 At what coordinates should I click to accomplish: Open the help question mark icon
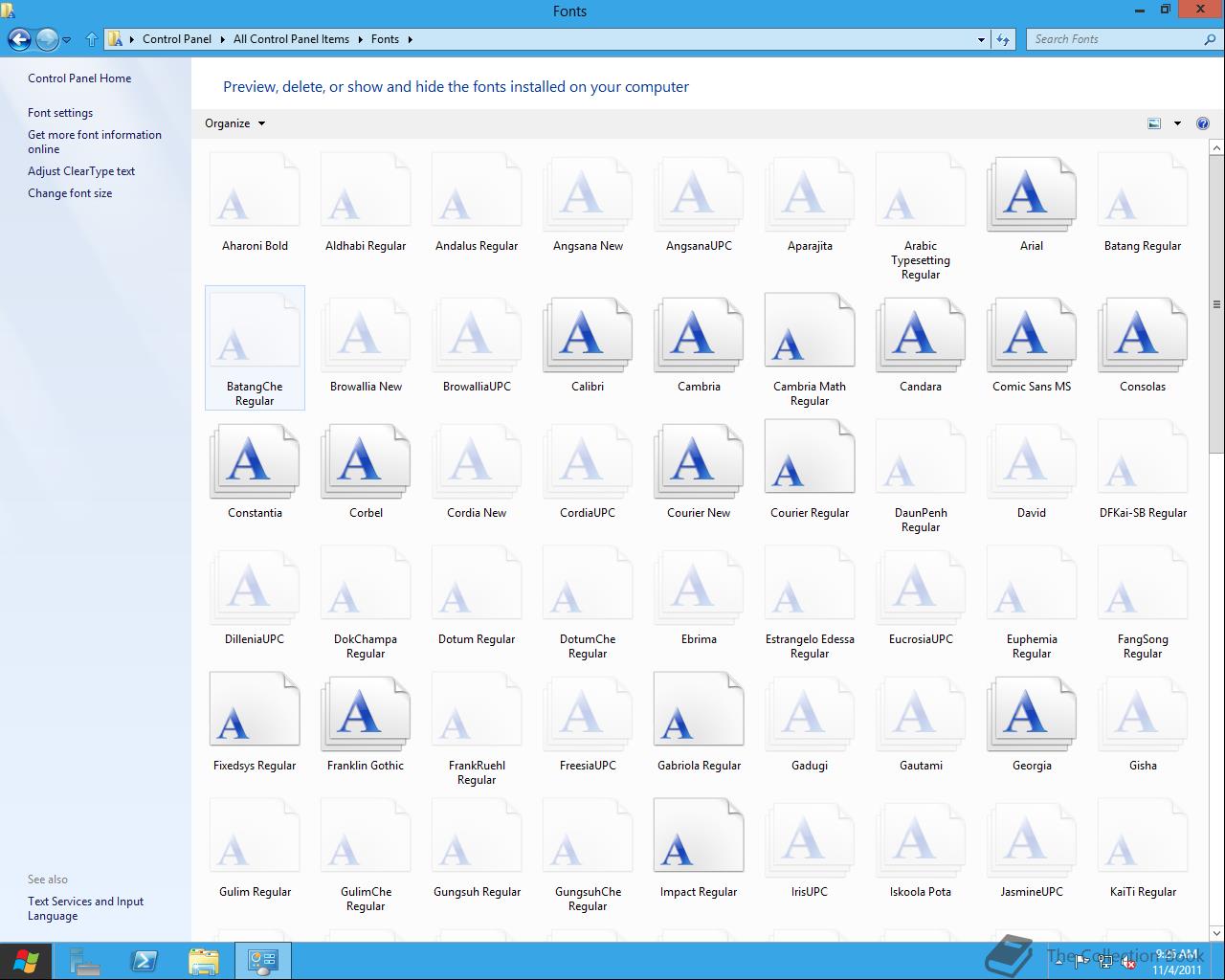point(1202,123)
